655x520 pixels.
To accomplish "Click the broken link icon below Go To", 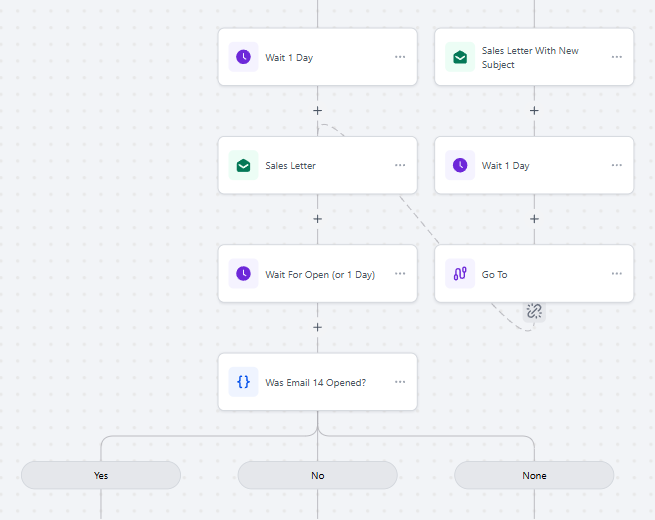I will (x=534, y=311).
